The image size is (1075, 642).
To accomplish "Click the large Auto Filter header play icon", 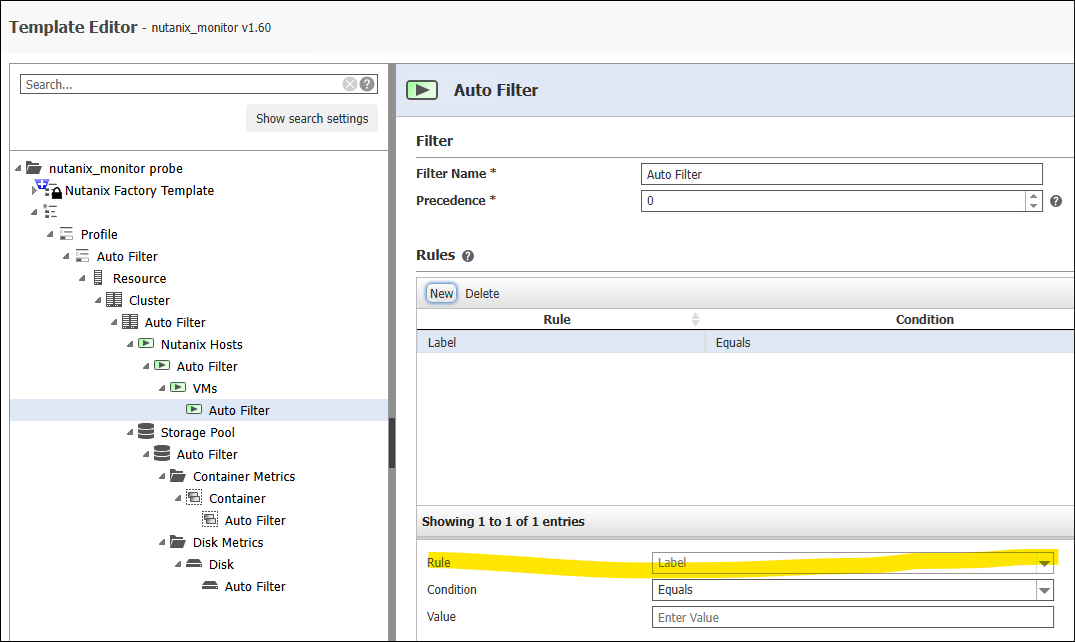I will pyautogui.click(x=422, y=90).
